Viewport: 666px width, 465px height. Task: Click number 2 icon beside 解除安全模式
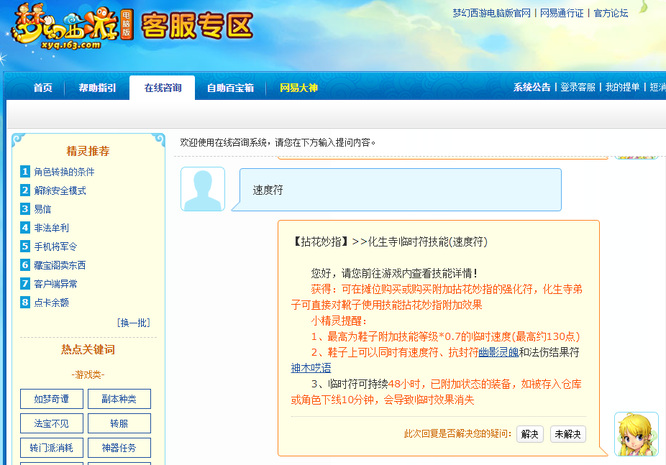pos(25,190)
